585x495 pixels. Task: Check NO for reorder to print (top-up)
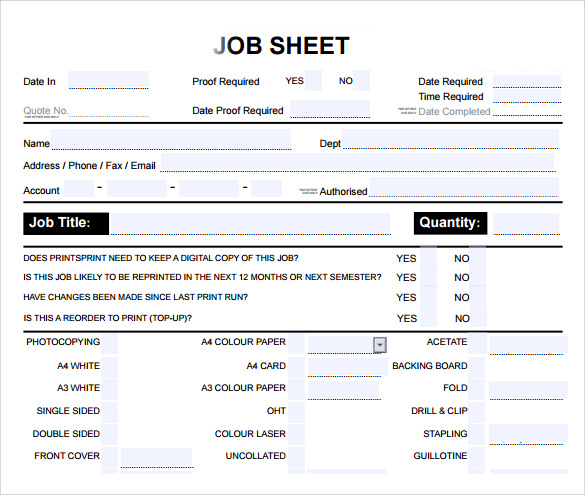click(x=478, y=317)
